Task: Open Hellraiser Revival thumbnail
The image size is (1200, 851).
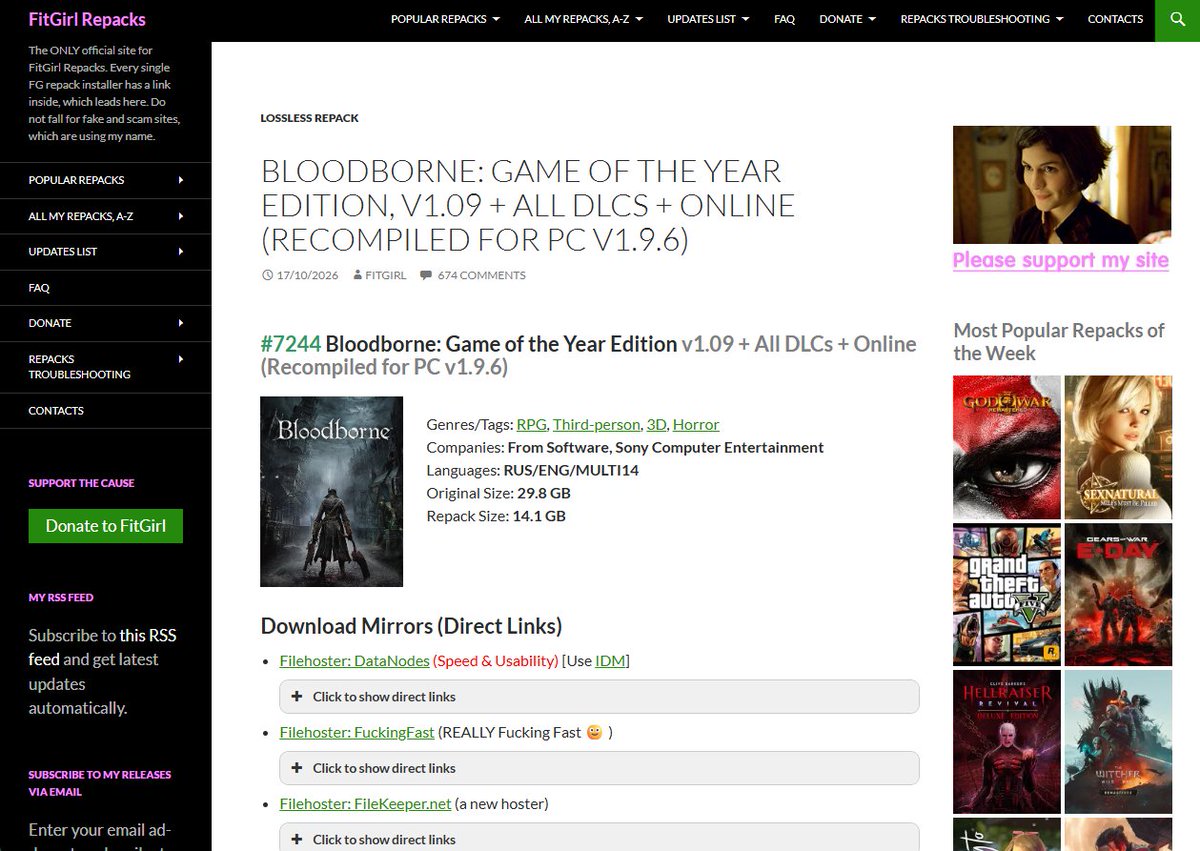Action: tap(1007, 742)
